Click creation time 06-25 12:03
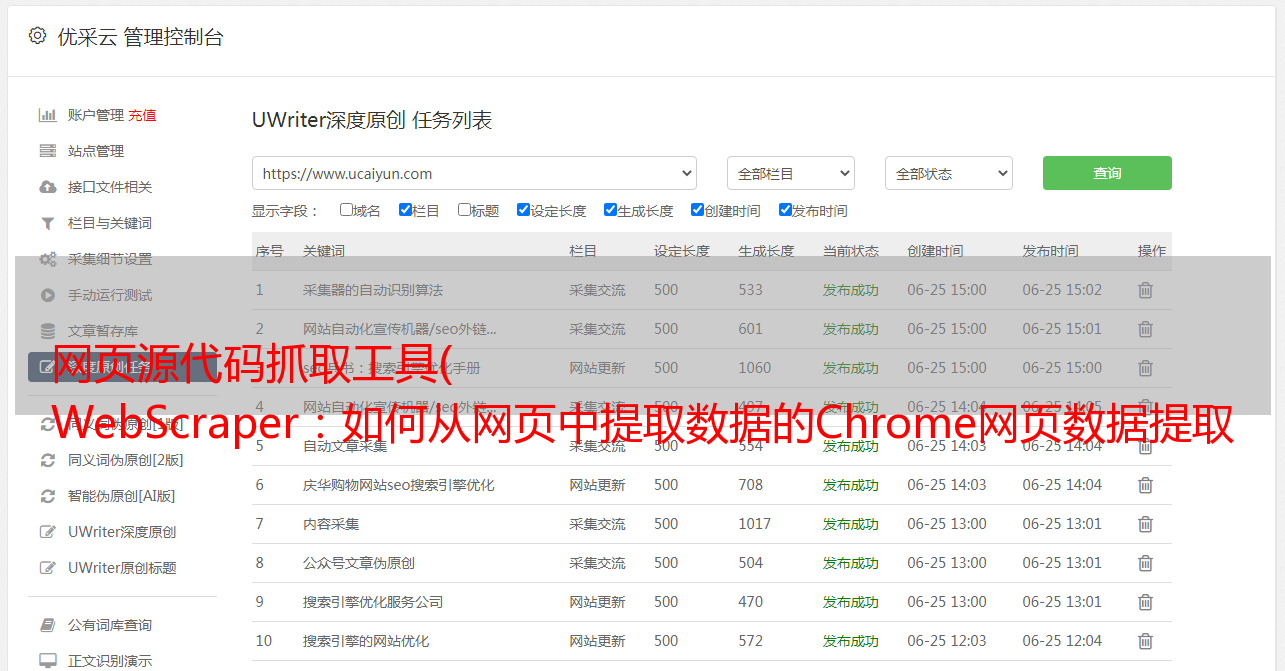 (x=947, y=641)
